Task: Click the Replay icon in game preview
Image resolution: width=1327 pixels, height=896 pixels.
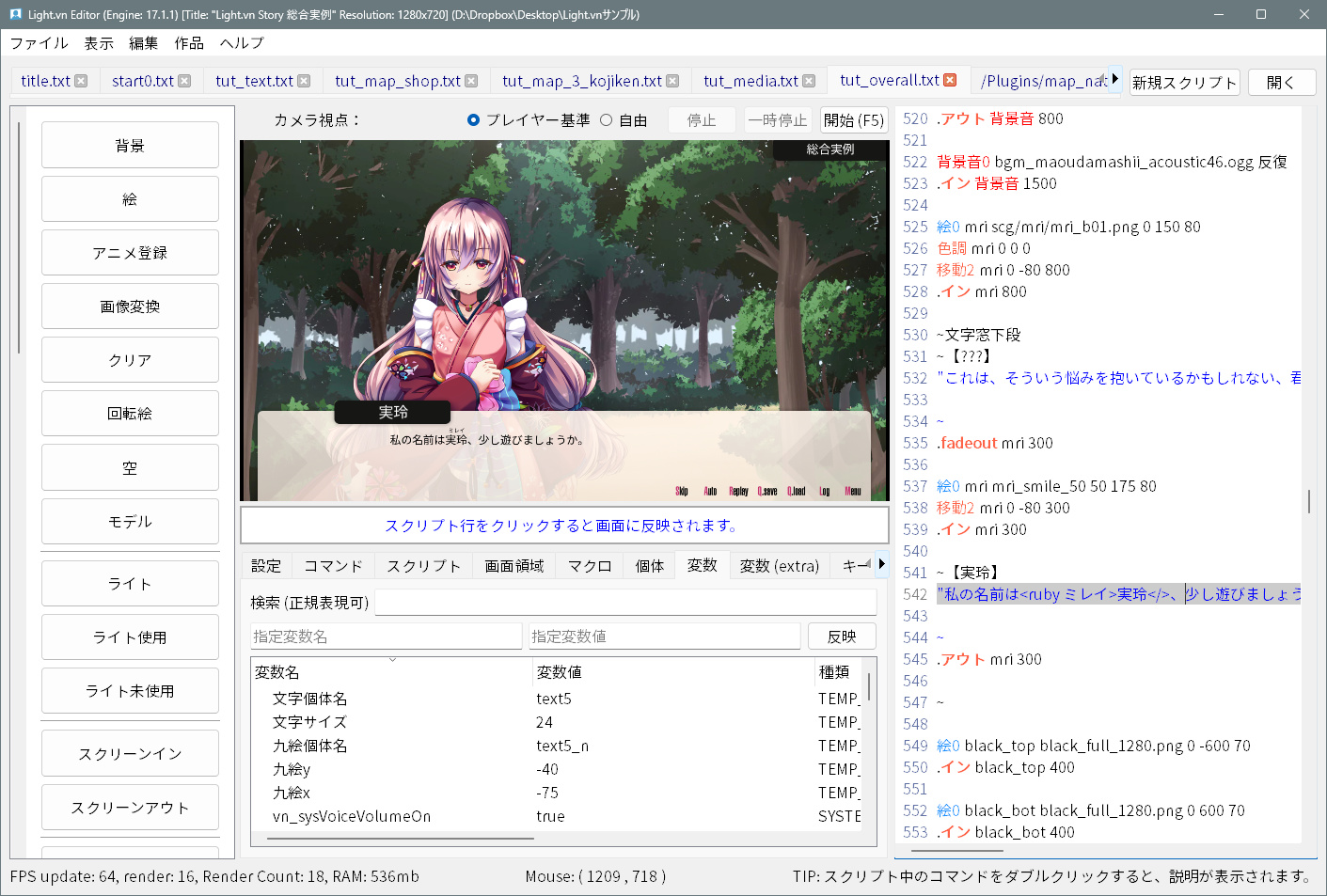Action: click(739, 491)
